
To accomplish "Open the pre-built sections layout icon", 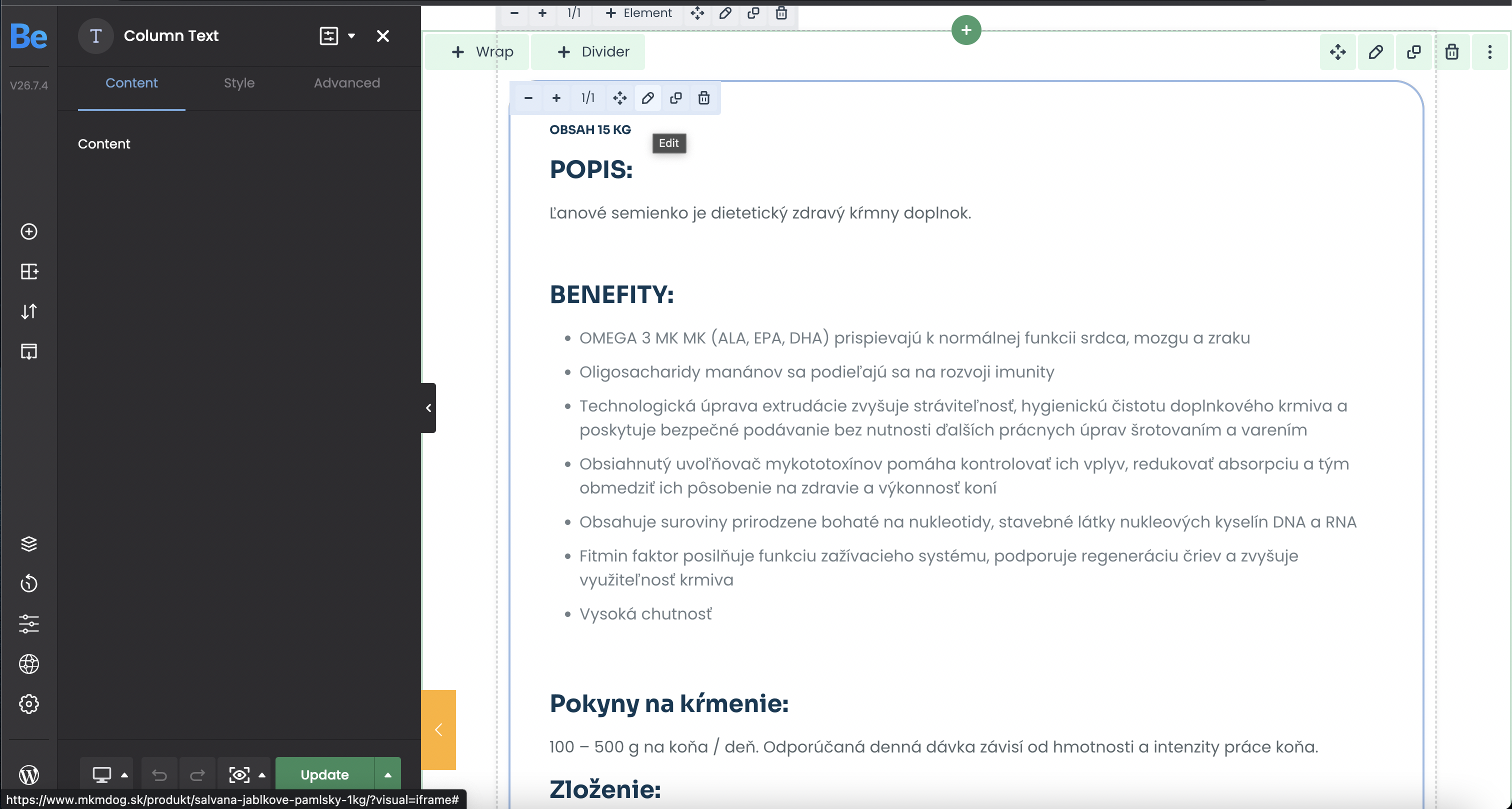I will (x=29, y=271).
